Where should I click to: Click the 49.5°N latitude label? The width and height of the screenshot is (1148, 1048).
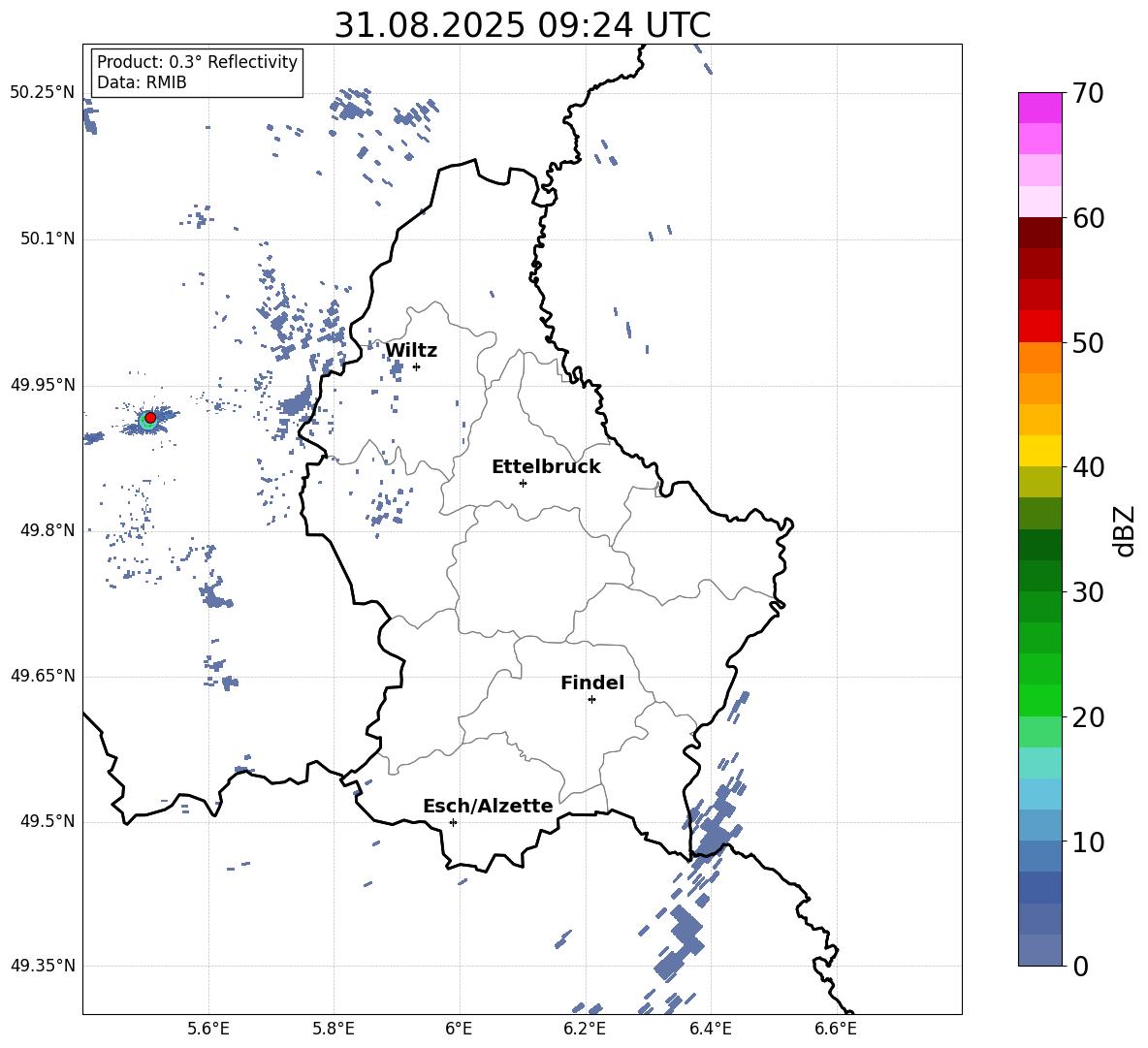(x=48, y=820)
